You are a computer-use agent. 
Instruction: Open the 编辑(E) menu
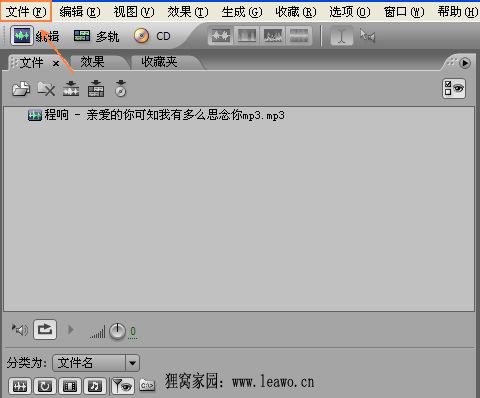tap(80, 12)
